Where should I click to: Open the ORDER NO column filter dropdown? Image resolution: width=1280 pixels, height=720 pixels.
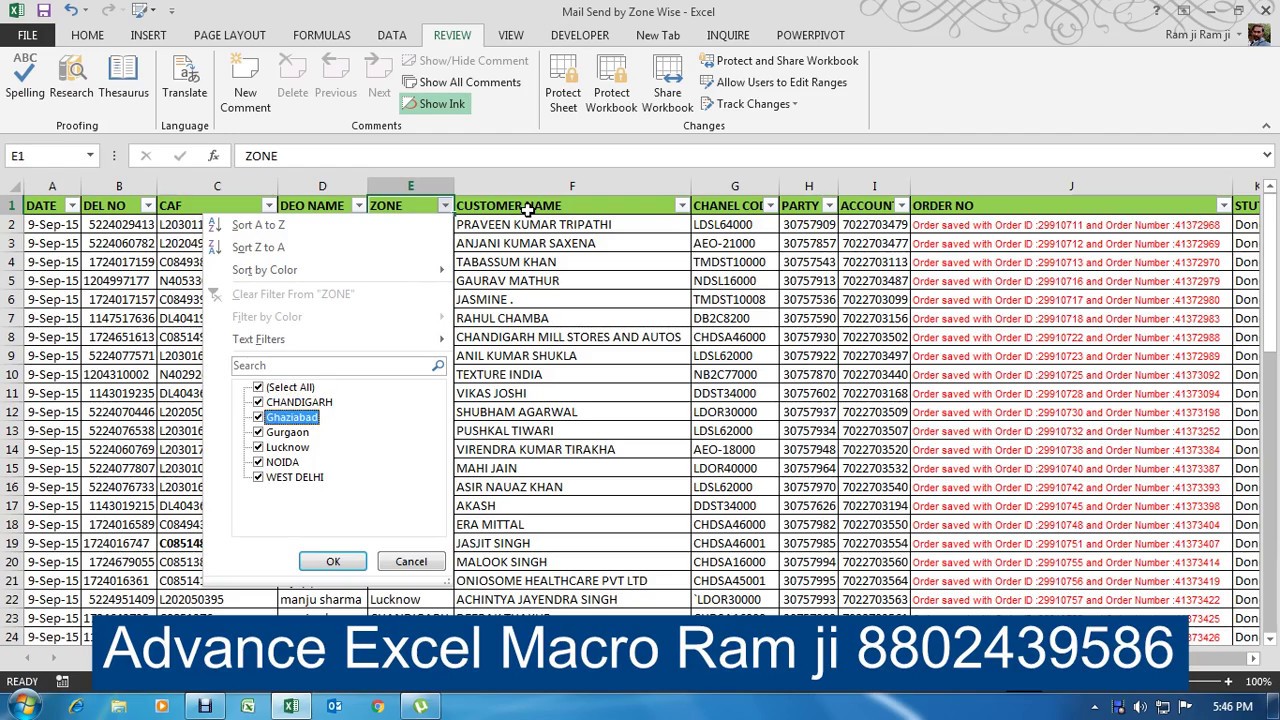1223,206
